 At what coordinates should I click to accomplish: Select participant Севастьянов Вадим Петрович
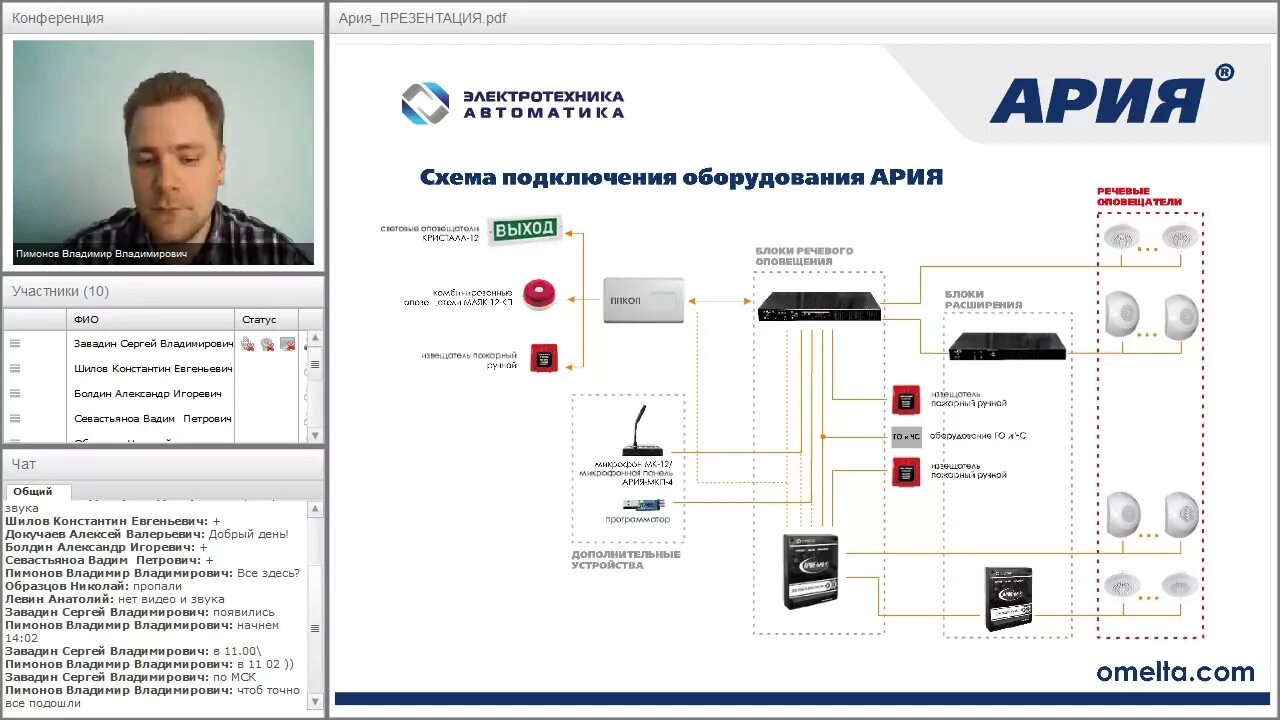coord(153,418)
